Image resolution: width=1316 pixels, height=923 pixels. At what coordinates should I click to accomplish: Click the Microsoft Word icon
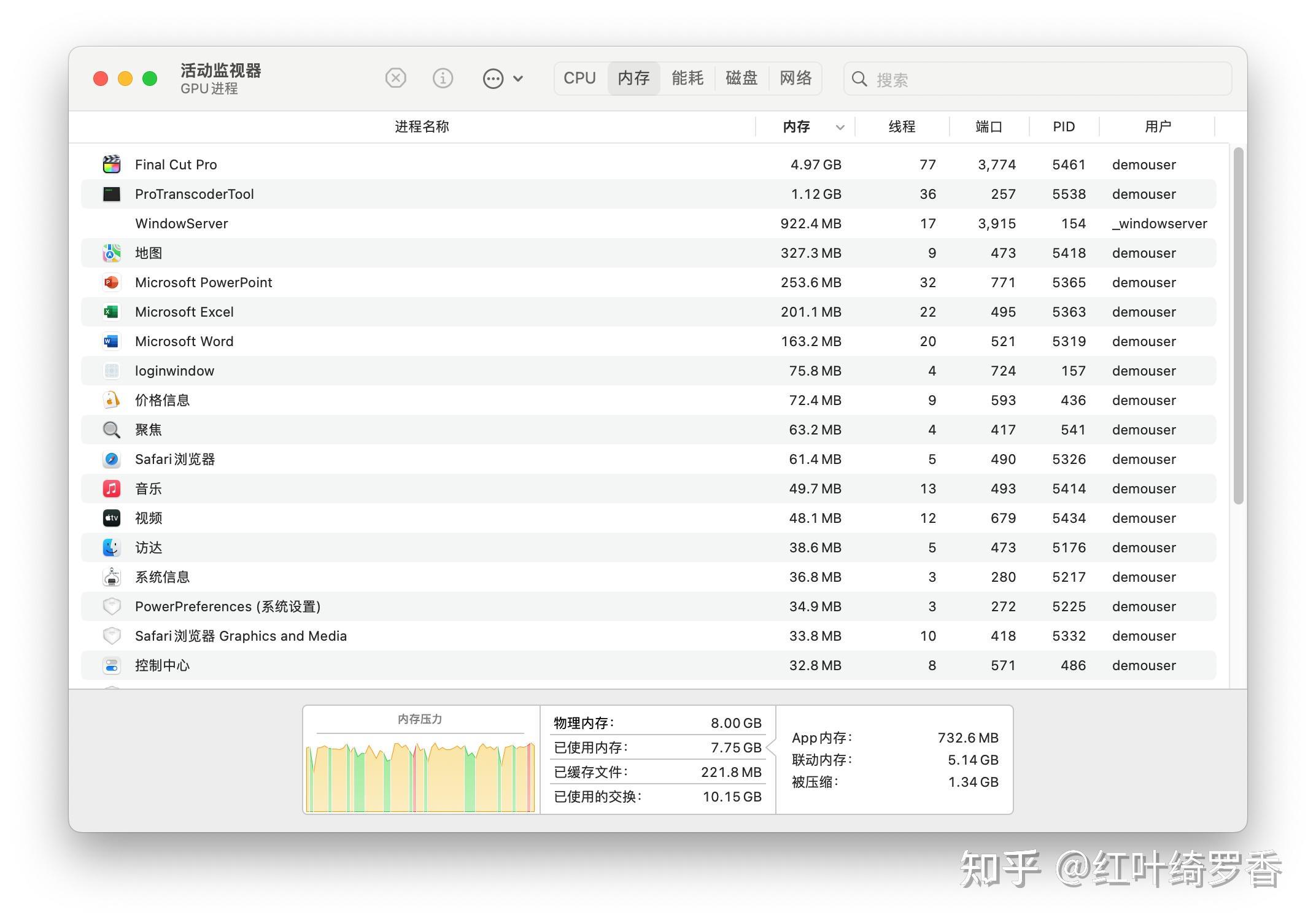[111, 341]
